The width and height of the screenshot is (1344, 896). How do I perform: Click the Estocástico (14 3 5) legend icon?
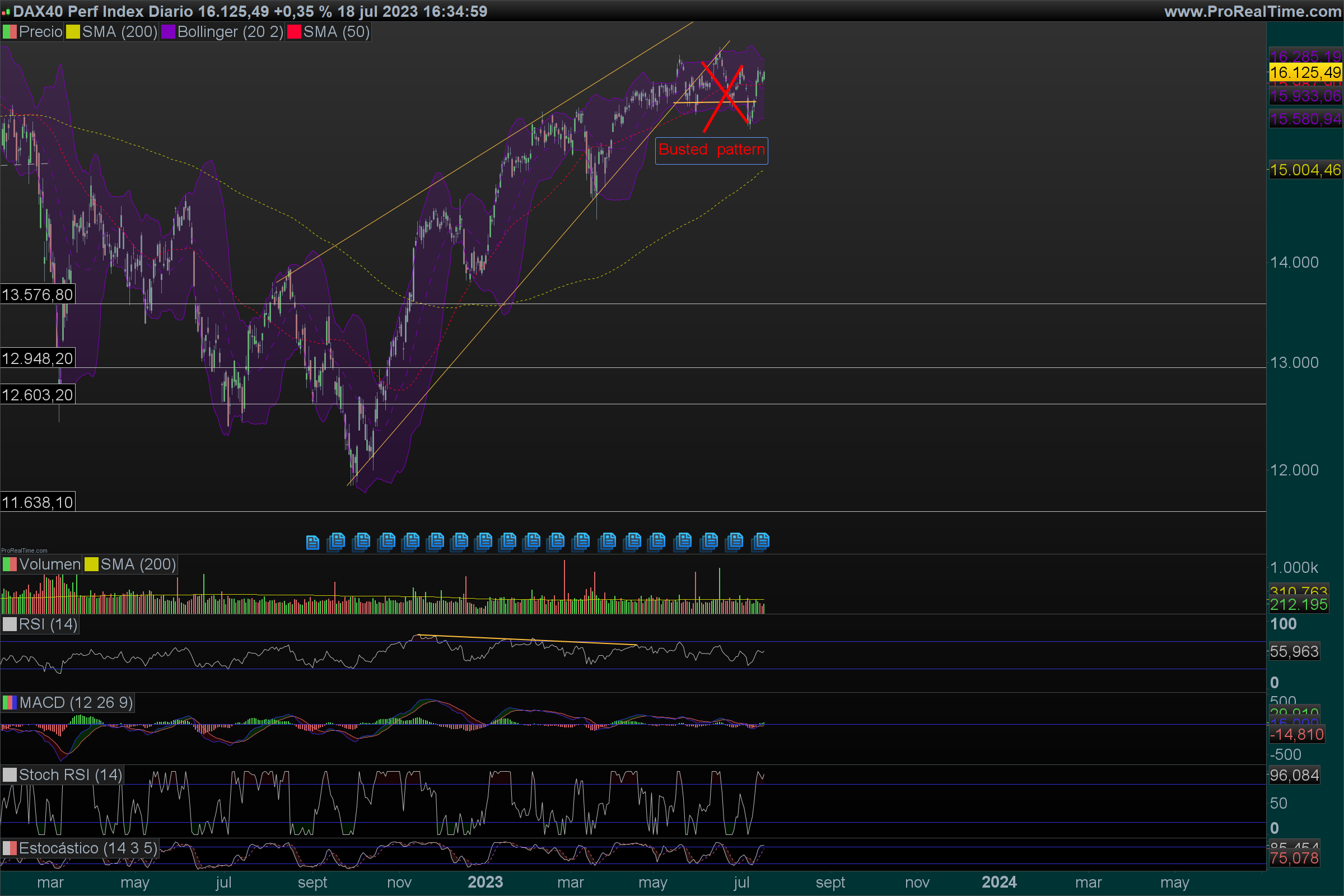10,848
